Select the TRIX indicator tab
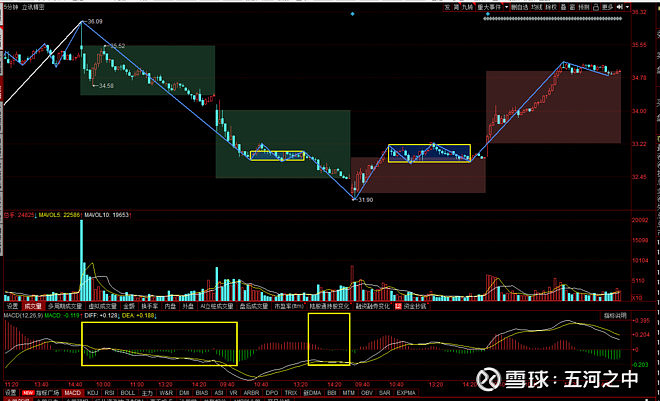Image resolution: width=660 pixels, height=401 pixels. (x=290, y=393)
